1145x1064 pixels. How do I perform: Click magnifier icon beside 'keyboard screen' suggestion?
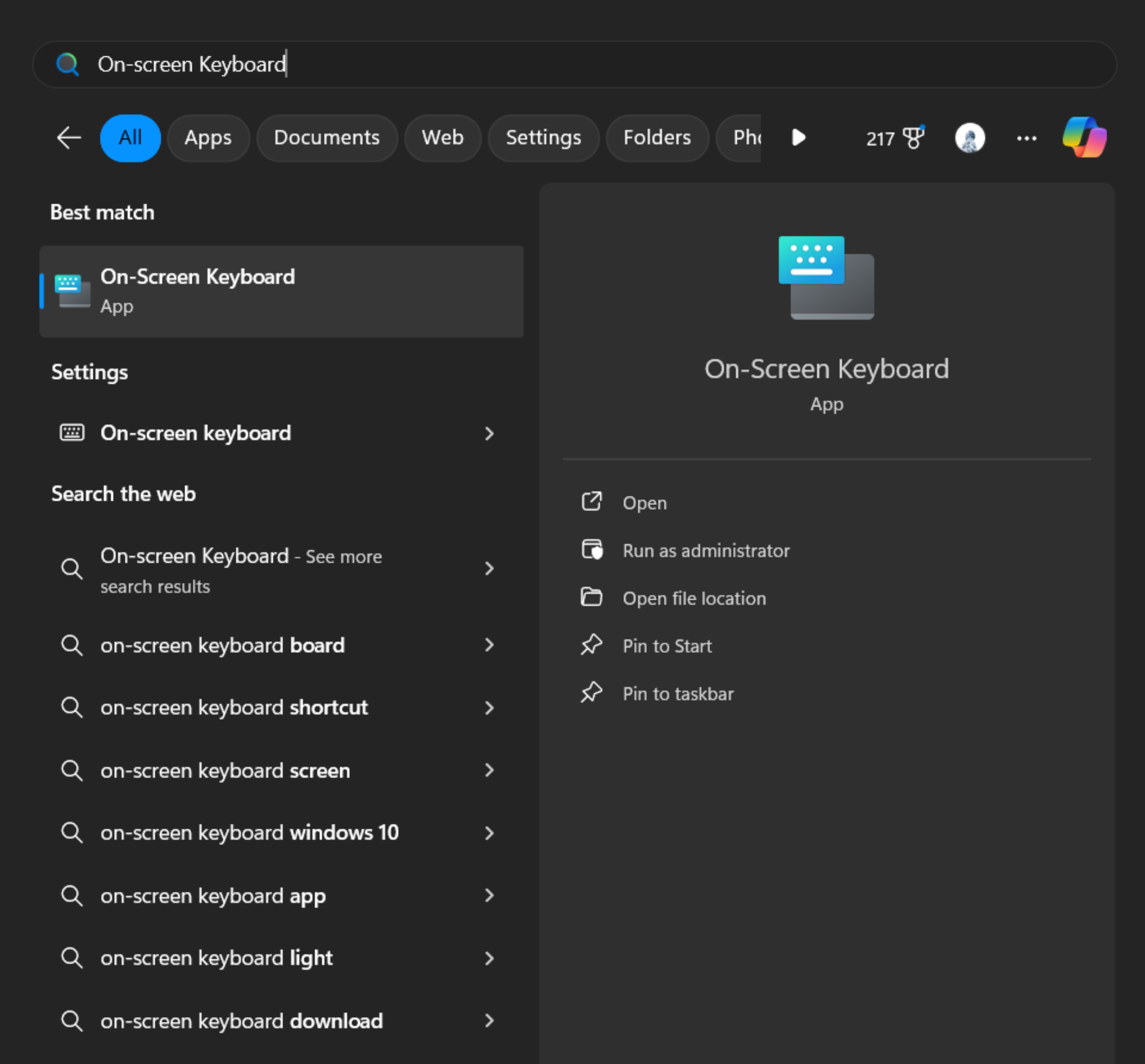72,770
